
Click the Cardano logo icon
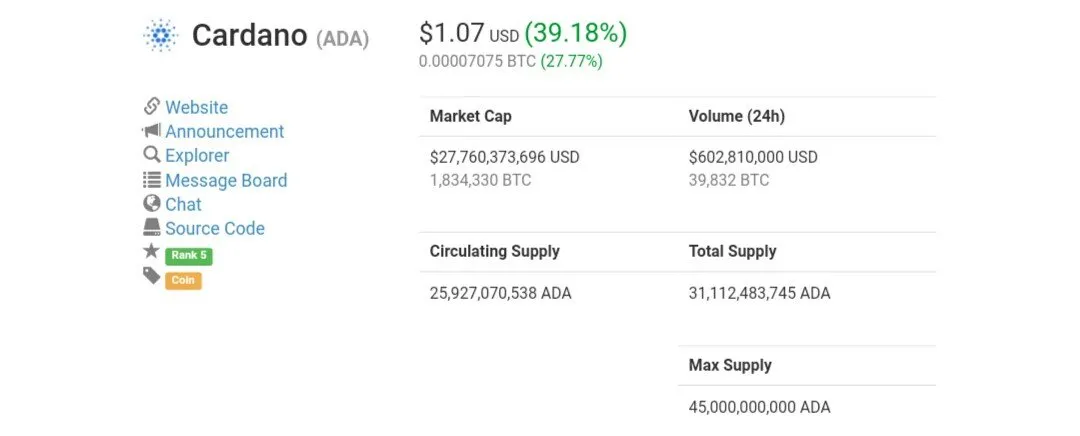click(160, 35)
